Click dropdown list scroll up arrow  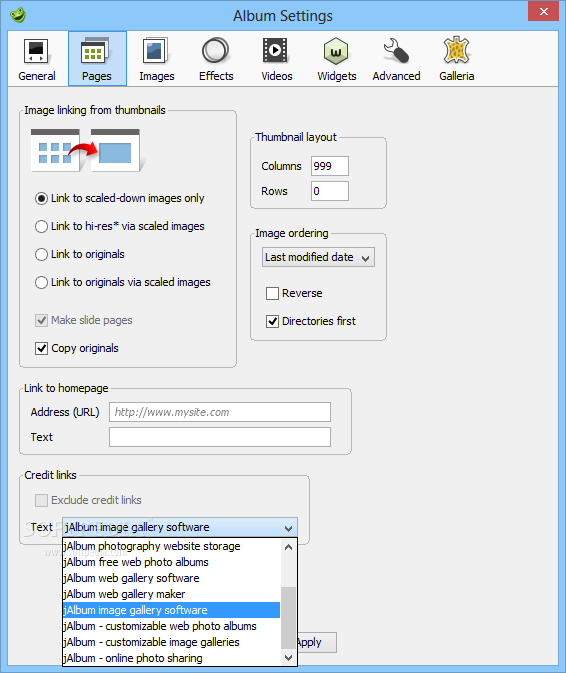288,547
